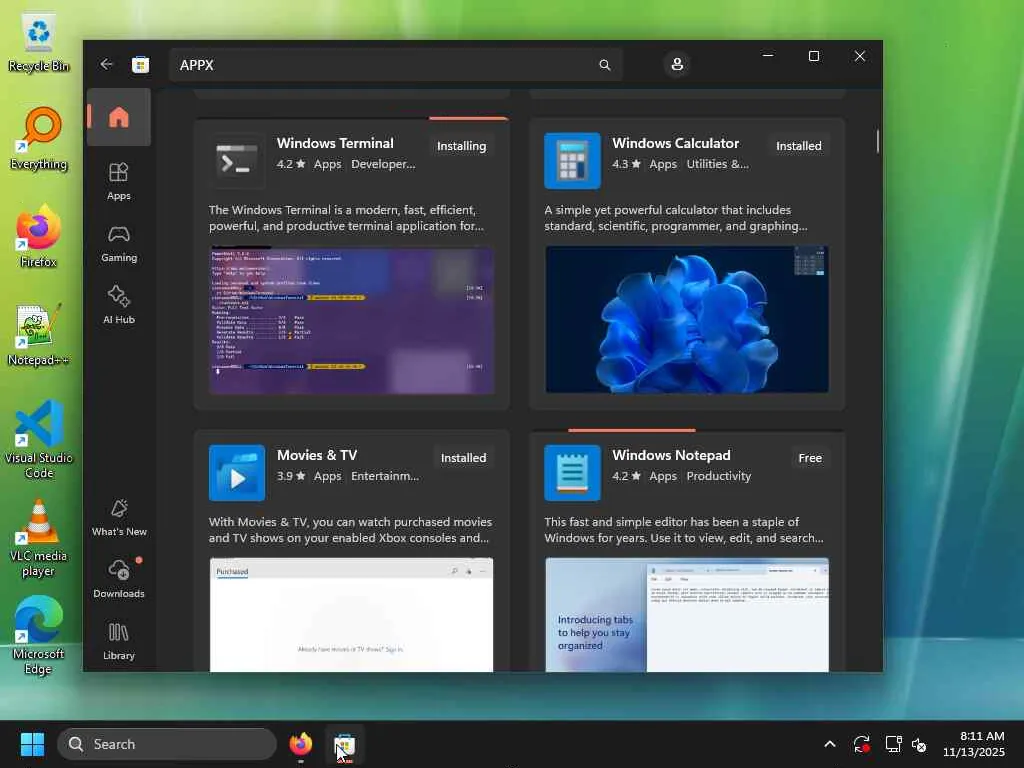
Task: Open Library in the sidebar
Action: pos(119,641)
